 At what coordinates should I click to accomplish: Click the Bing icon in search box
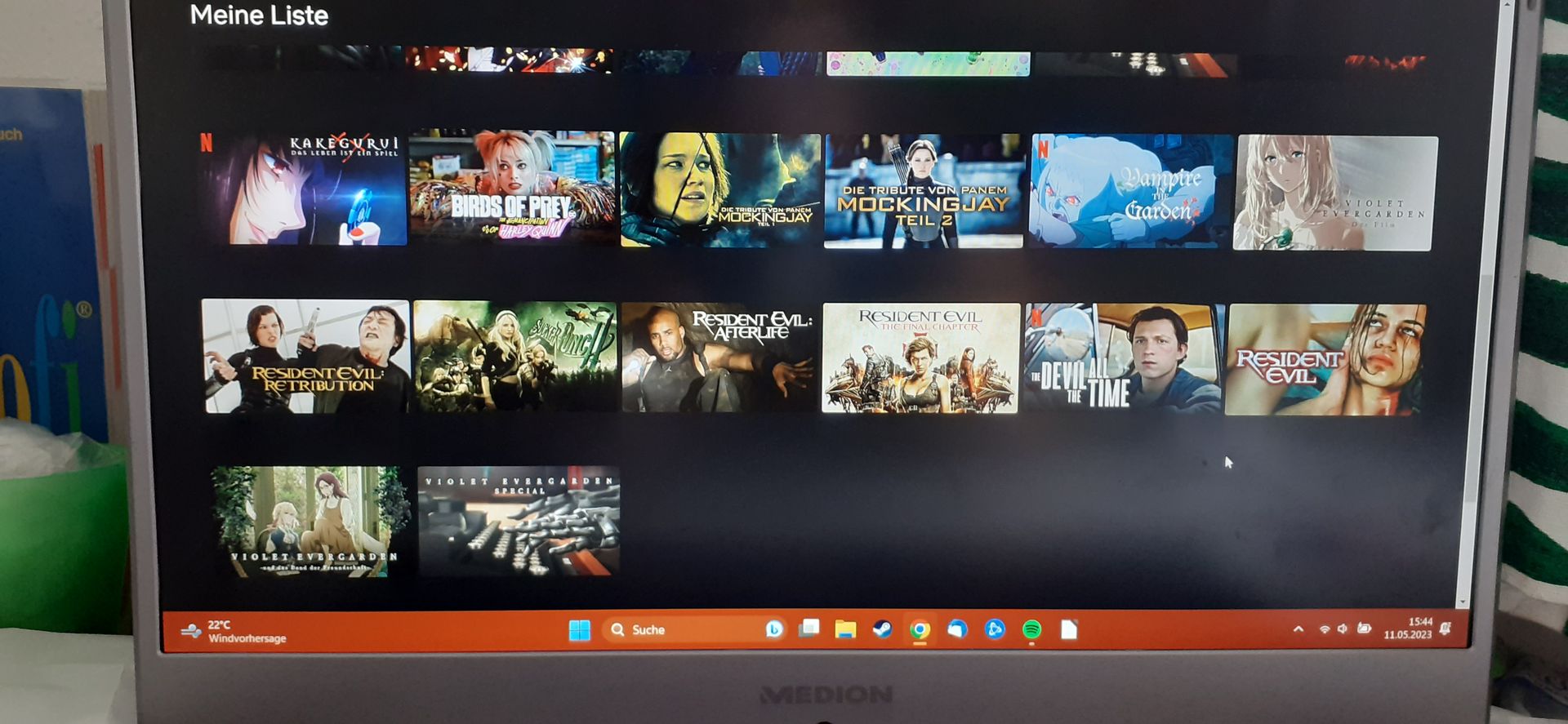pos(773,629)
